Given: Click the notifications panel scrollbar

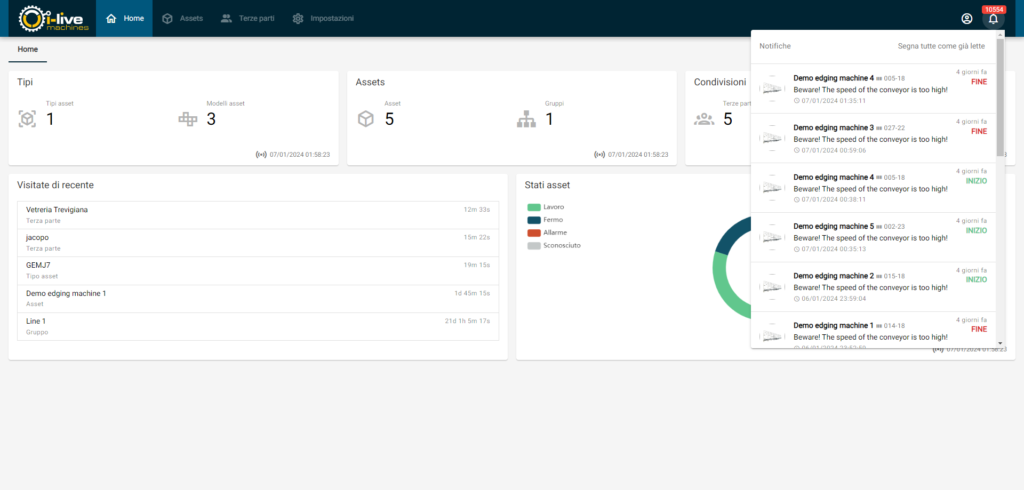Looking at the screenshot, I should [x=1000, y=100].
